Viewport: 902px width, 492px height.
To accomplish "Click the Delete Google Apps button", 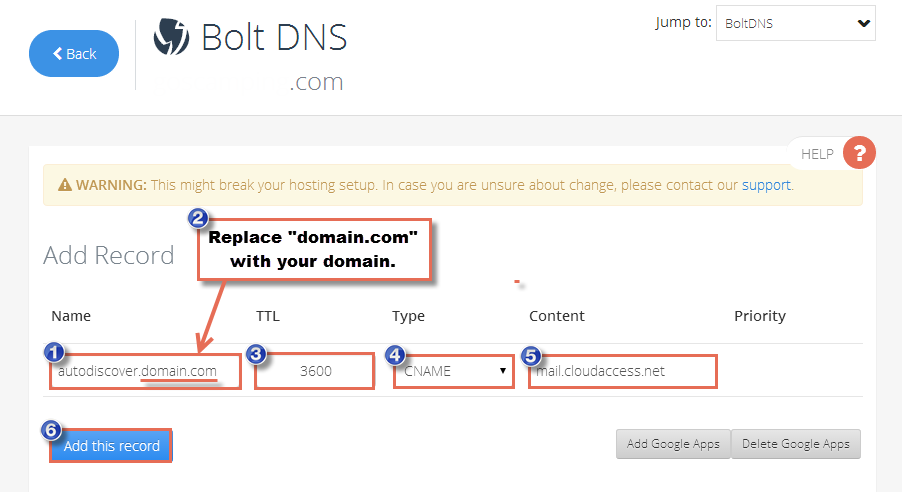I will click(796, 444).
